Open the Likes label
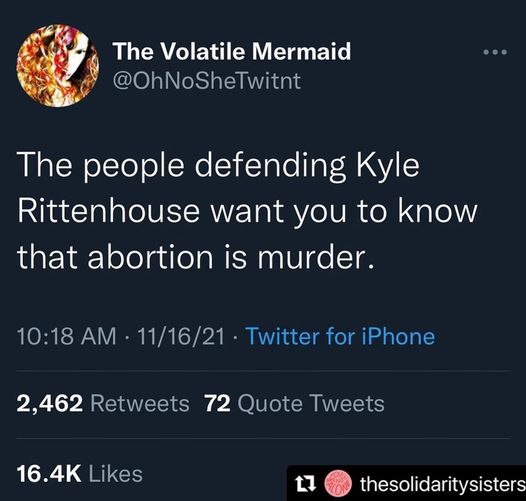Viewport: 526px width, 501px height. coord(116,474)
